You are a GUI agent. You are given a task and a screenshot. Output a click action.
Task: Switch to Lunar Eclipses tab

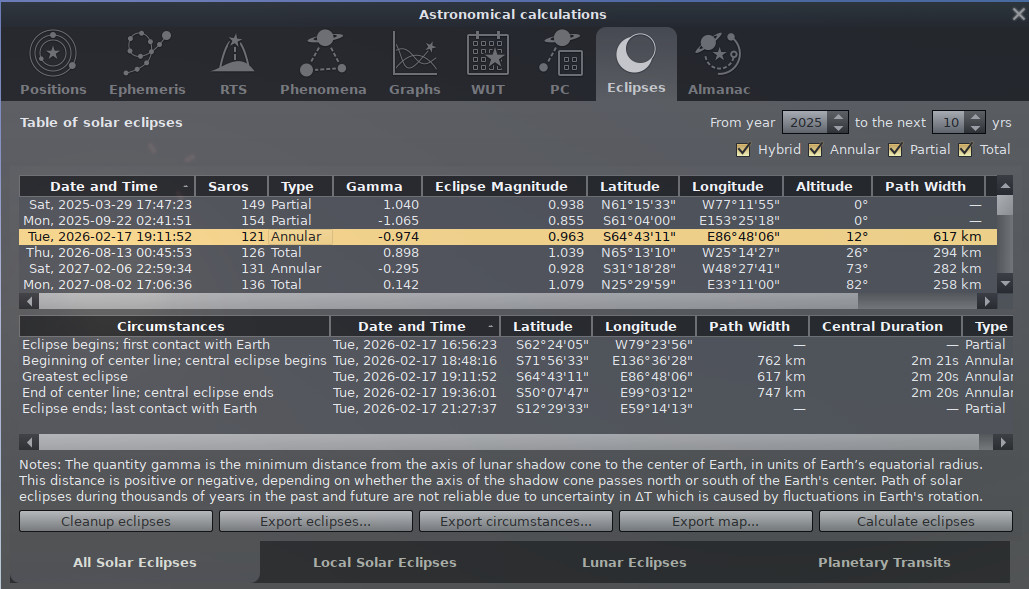(x=634, y=562)
